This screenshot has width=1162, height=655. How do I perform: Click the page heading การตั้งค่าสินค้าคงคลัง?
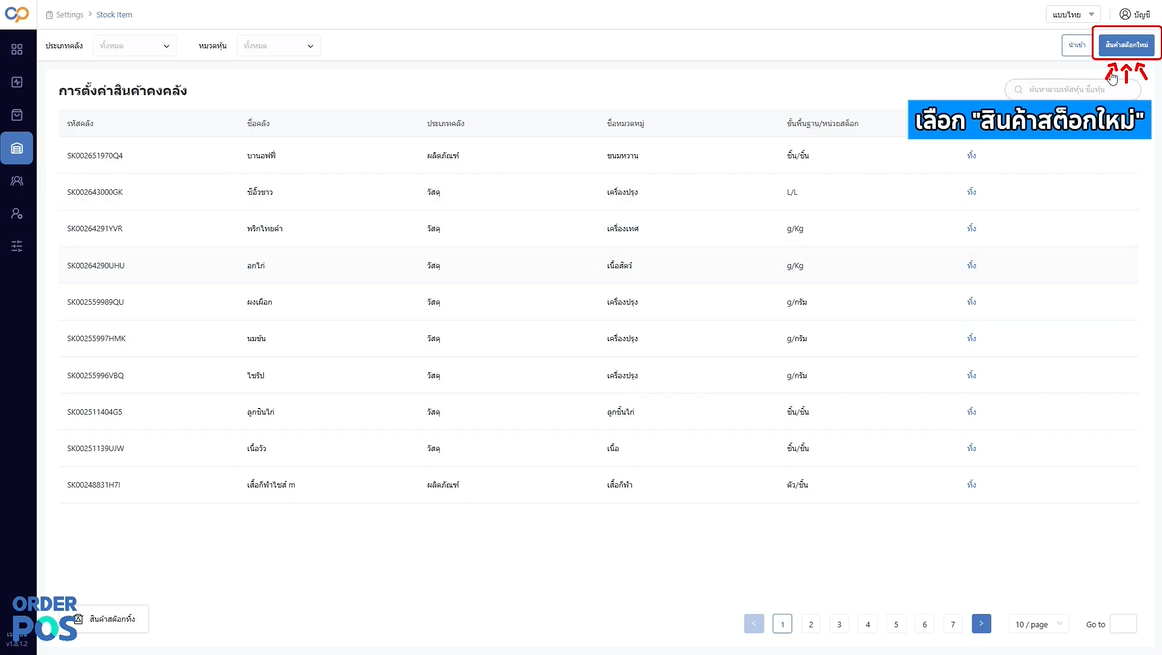tap(122, 90)
